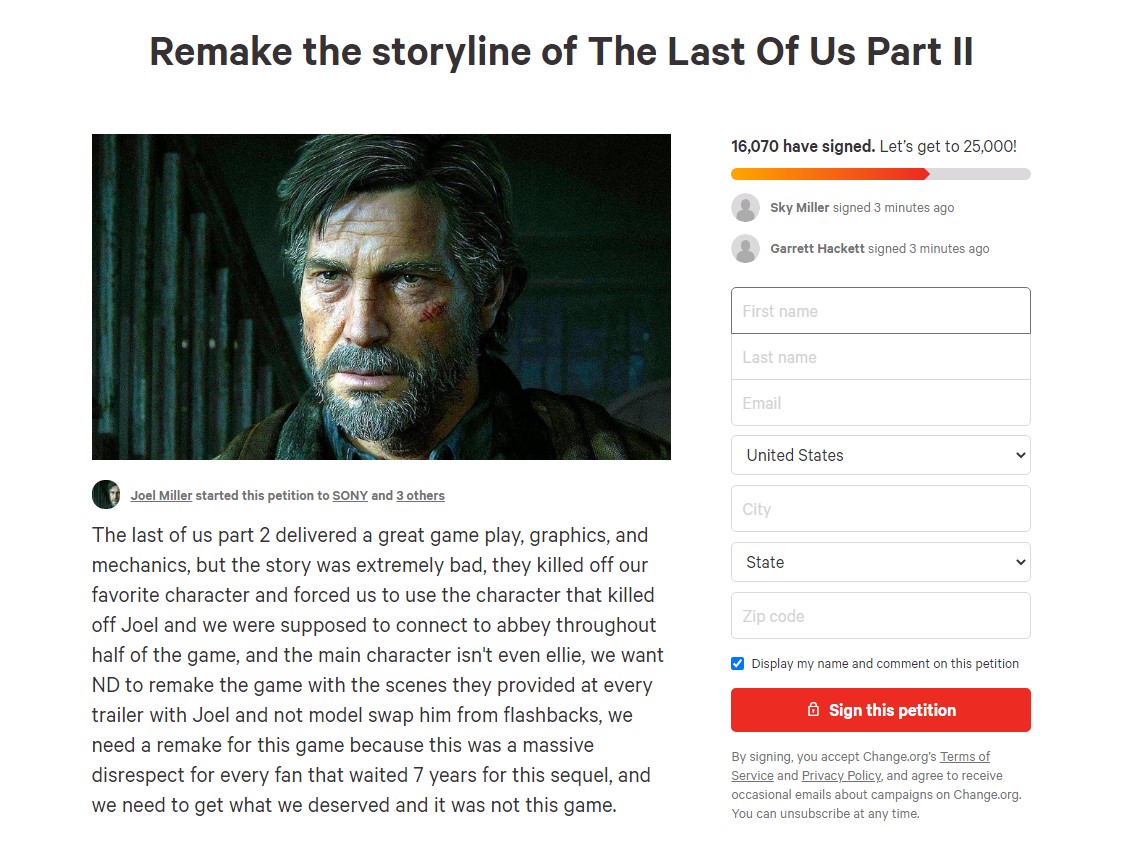
Task: Focus the First name field
Action: (880, 311)
